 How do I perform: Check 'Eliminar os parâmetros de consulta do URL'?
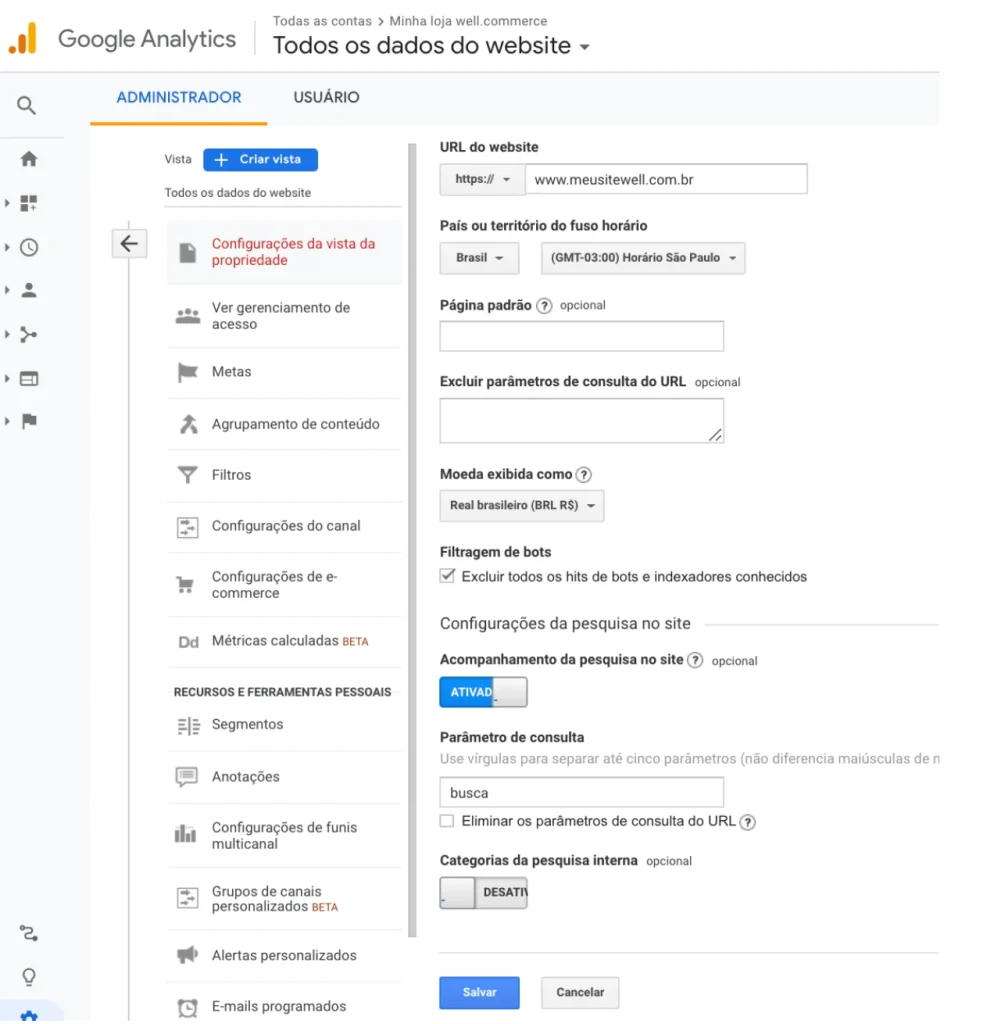[x=447, y=821]
